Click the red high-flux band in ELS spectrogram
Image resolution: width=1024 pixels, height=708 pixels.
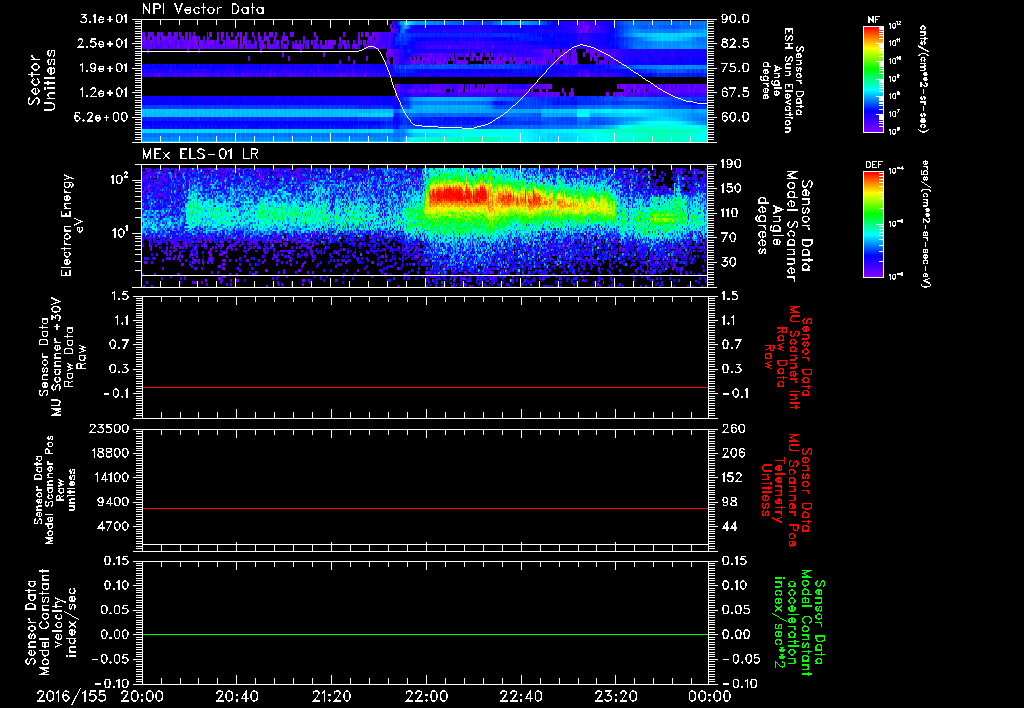click(457, 195)
